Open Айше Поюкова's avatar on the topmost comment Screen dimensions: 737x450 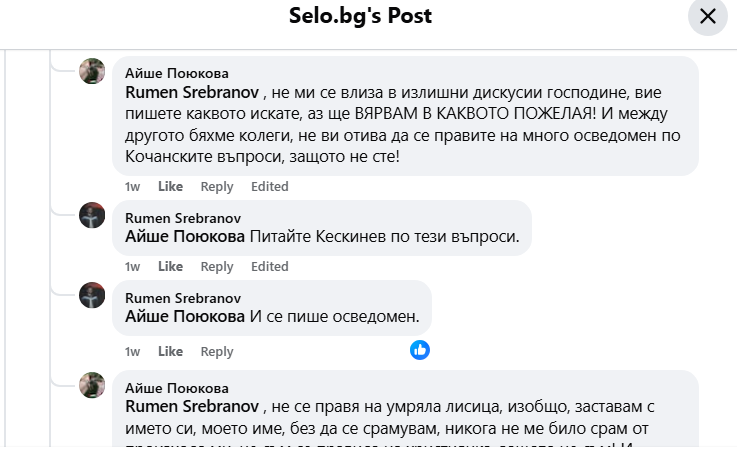point(92,72)
